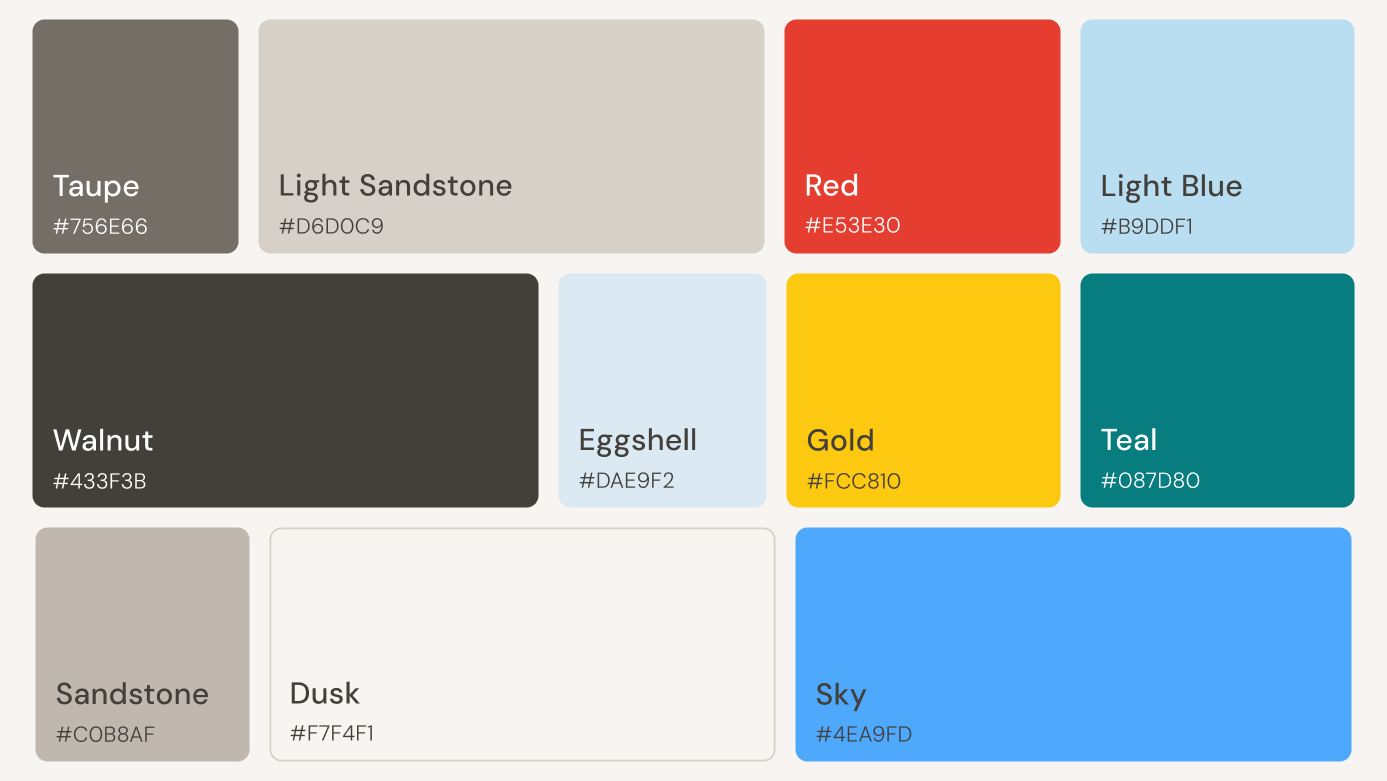Select the #F7F4F1 hex code

[x=332, y=734]
